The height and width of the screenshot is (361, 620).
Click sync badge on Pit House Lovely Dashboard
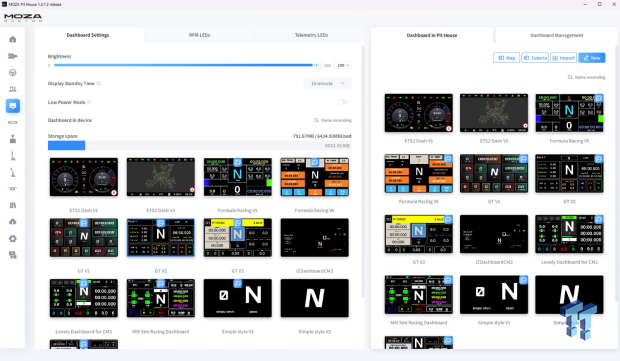click(x=599, y=219)
